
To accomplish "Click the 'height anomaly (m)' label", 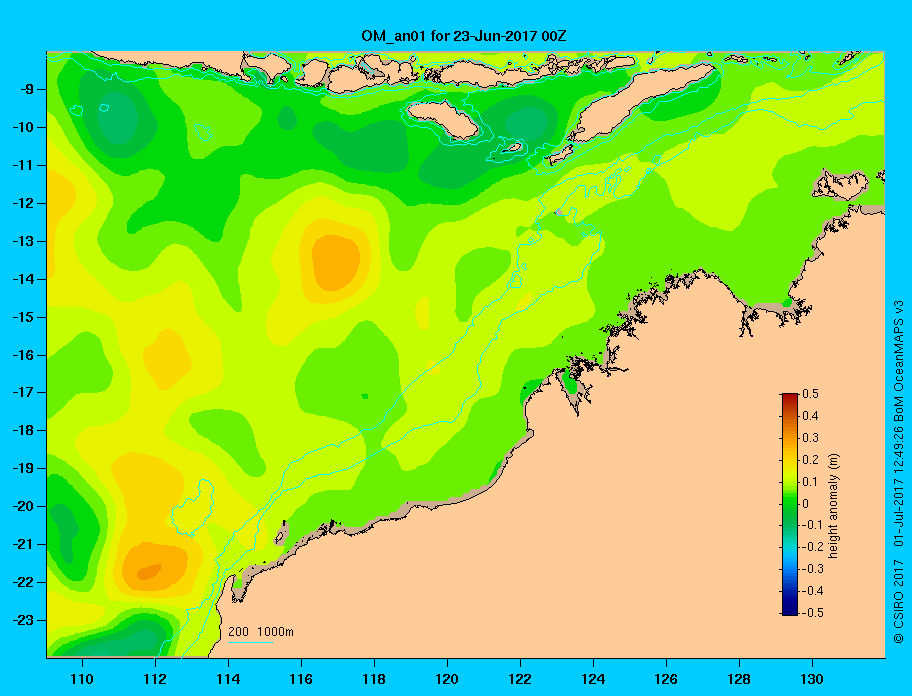I will pos(834,506).
